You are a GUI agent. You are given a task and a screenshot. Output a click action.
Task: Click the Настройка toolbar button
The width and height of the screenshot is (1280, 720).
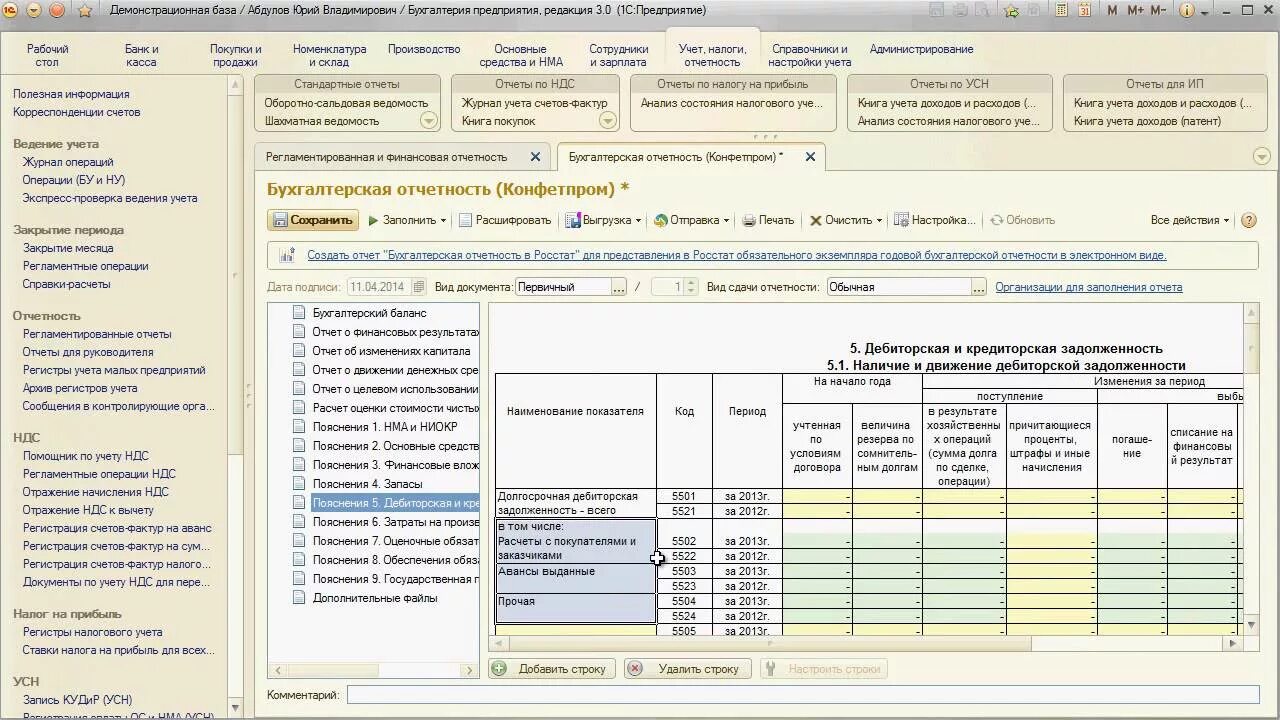pyautogui.click(x=934, y=220)
